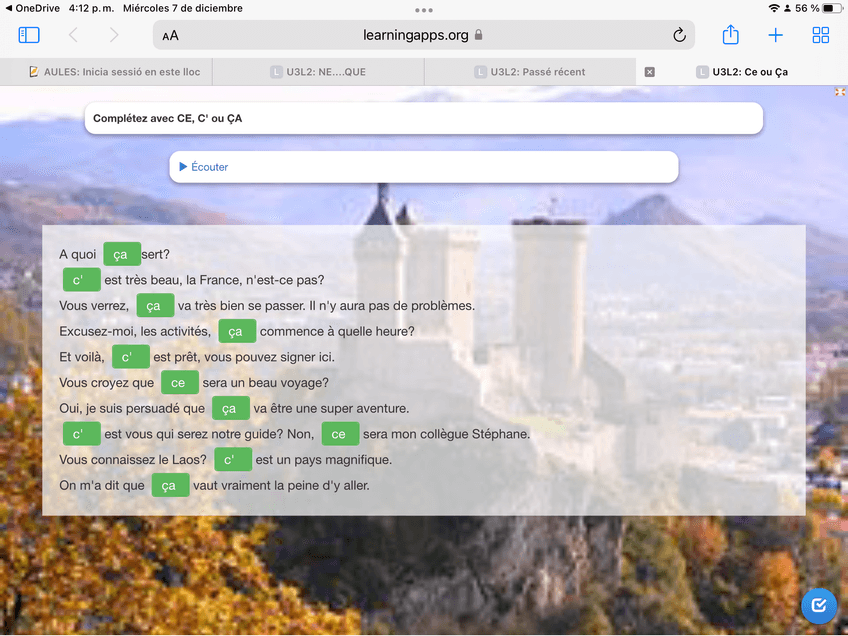The height and width of the screenshot is (636, 848).
Task: Open the share sheet icon
Action: 730,35
